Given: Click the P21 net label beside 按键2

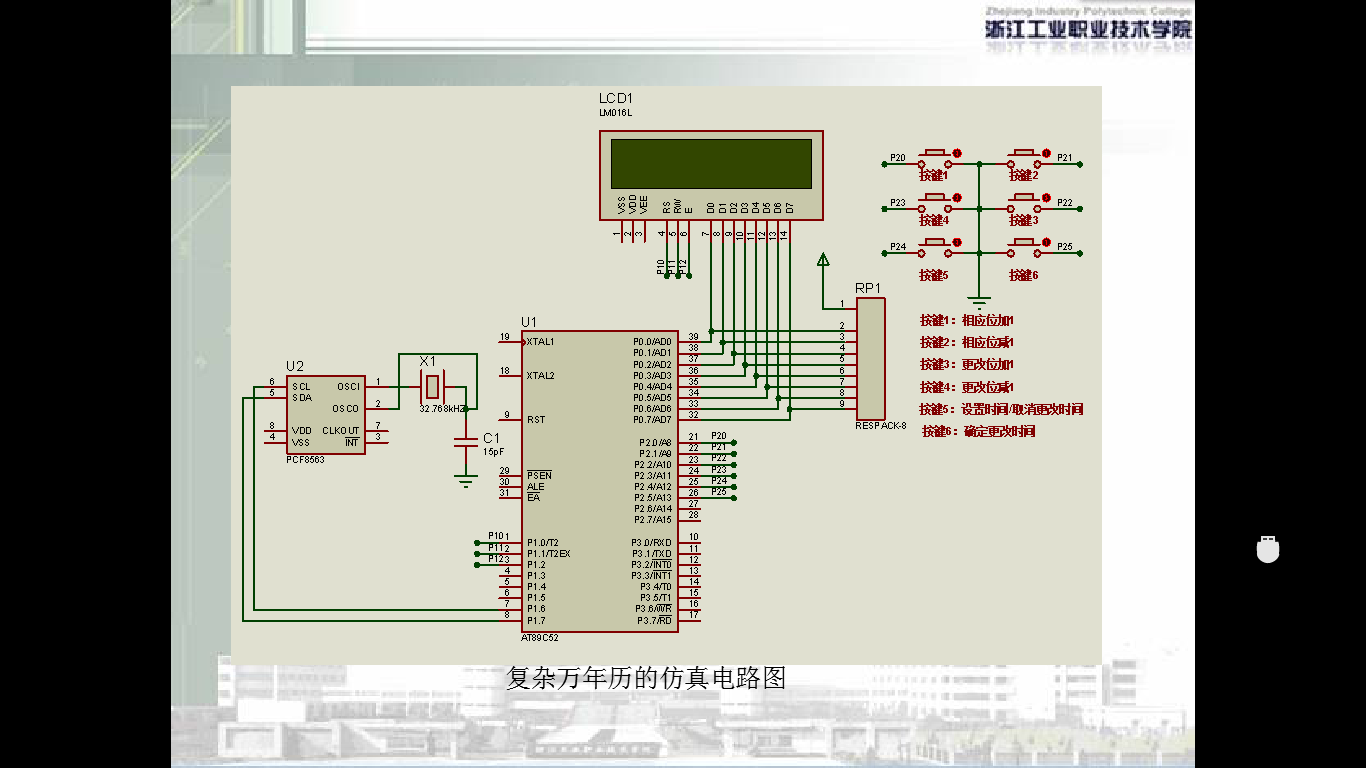Looking at the screenshot, I should click(x=1064, y=158).
